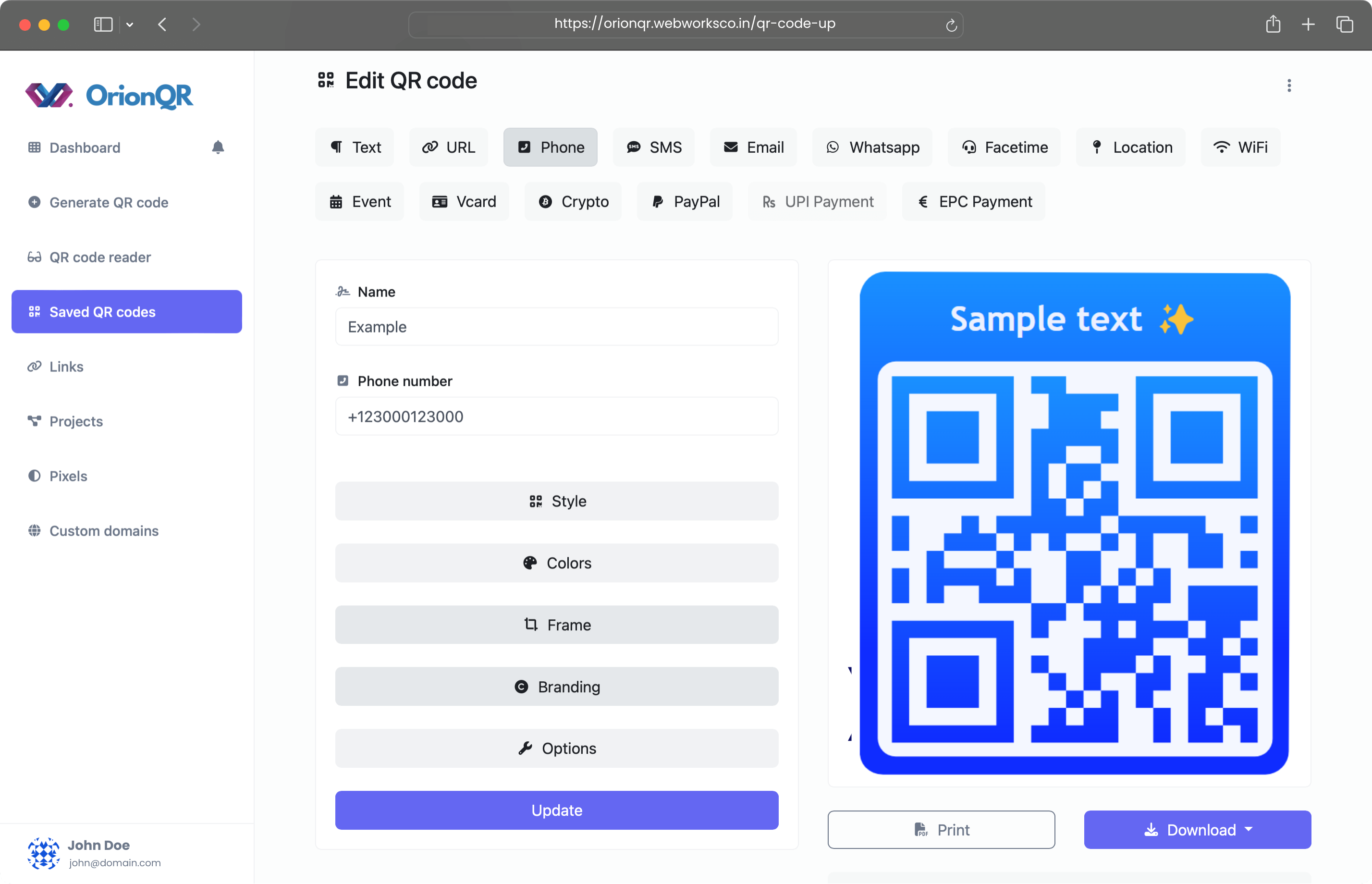Select the Event QR type
Viewport: 1372px width, 884px height.
360,201
